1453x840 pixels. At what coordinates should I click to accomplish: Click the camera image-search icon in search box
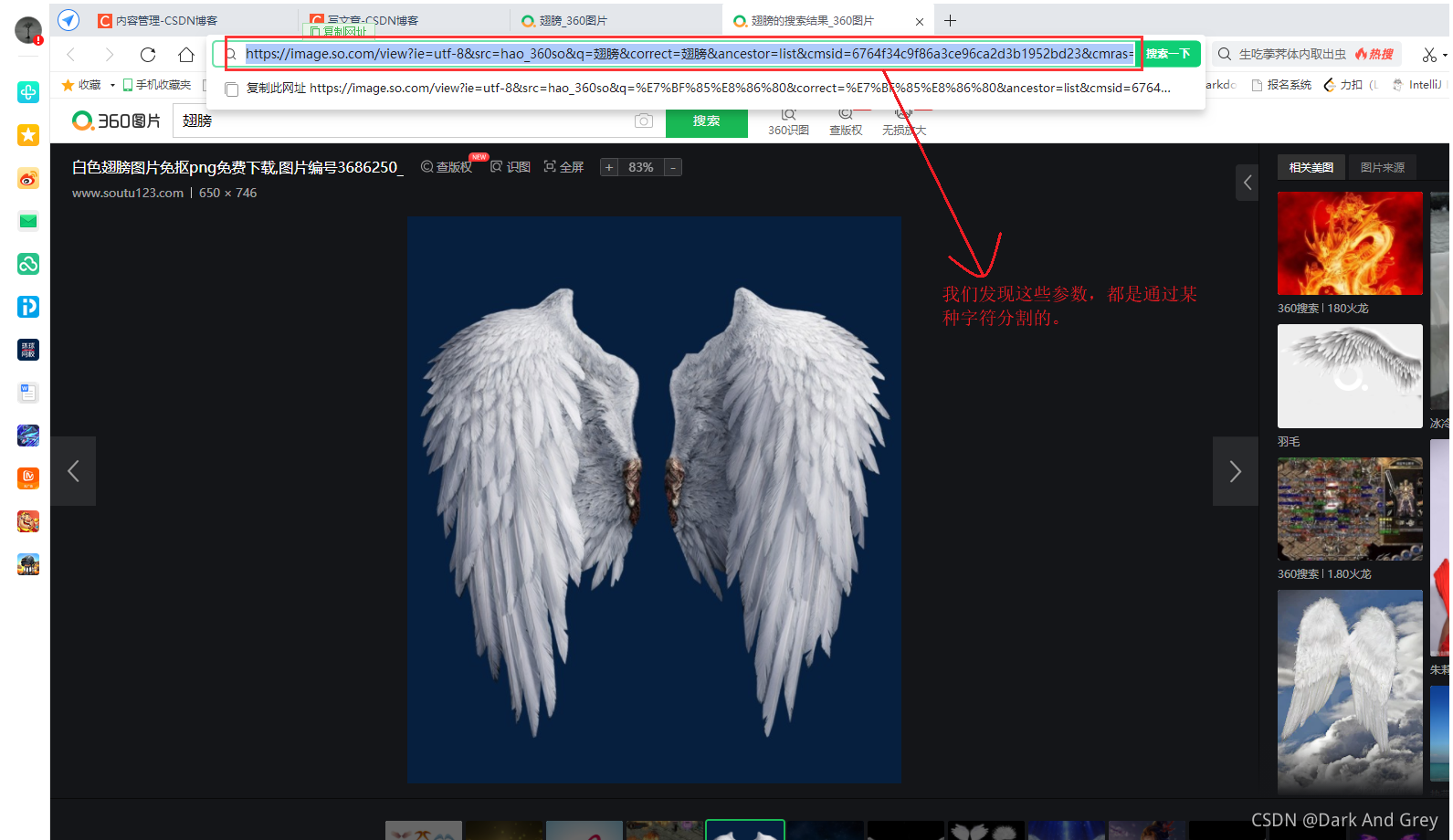[644, 121]
